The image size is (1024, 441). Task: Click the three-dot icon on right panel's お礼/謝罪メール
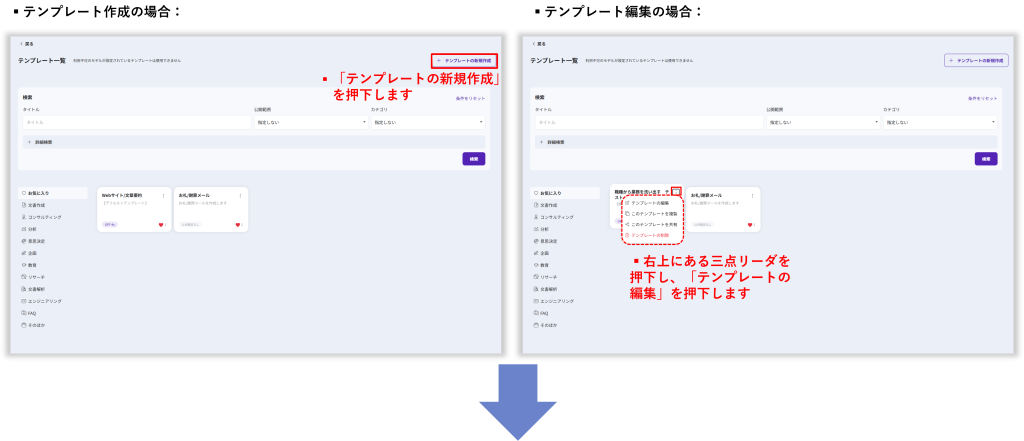pos(752,195)
